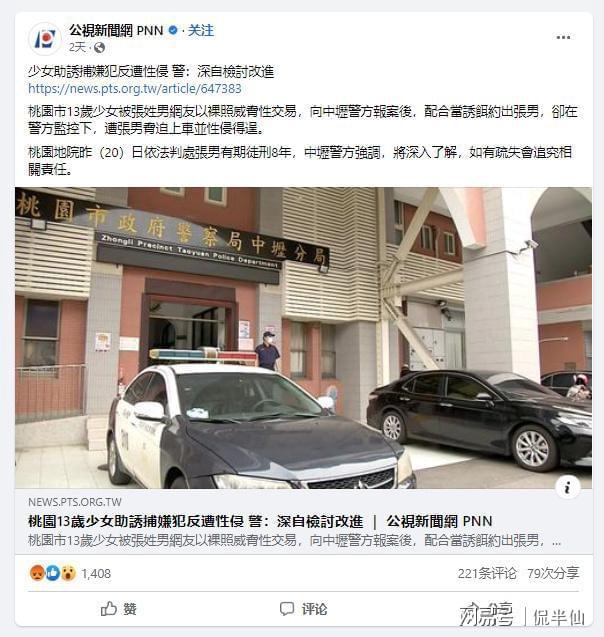Viewport: 604px width, 637px height.
Task: Open the news.pts.org.tw article URL
Action: pyautogui.click(x=135, y=89)
